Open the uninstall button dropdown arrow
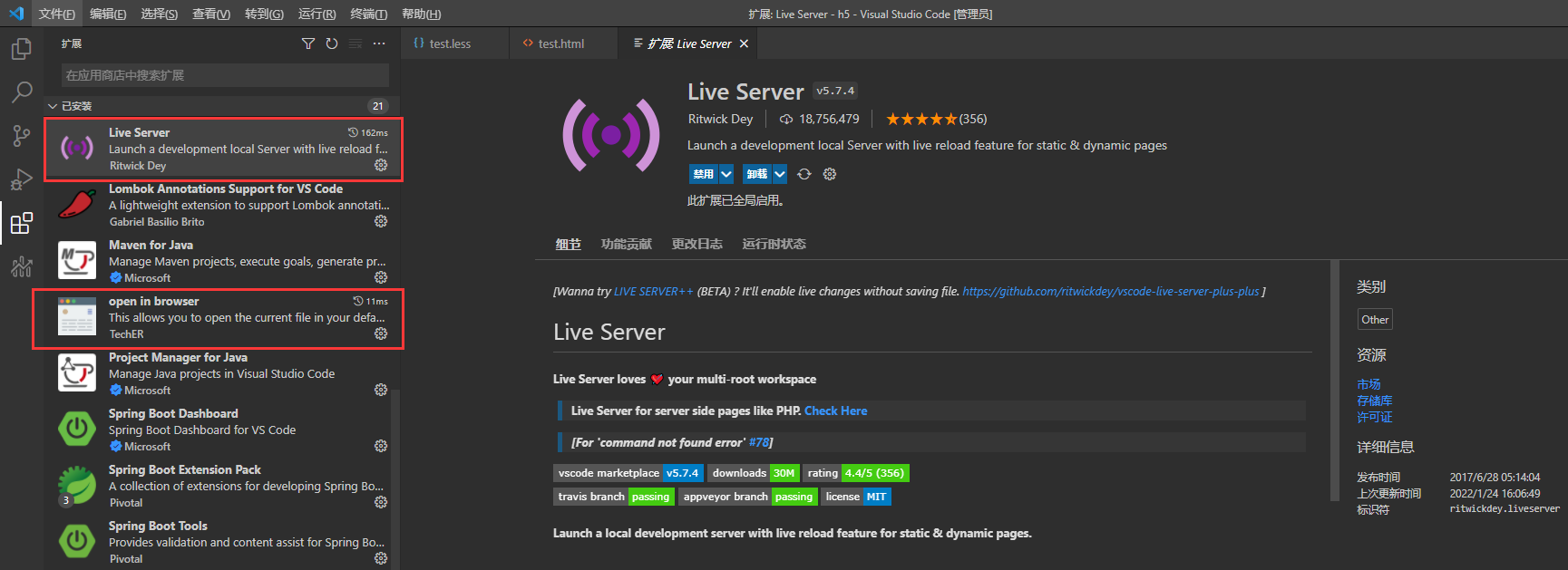The height and width of the screenshot is (570, 1568). [x=780, y=174]
